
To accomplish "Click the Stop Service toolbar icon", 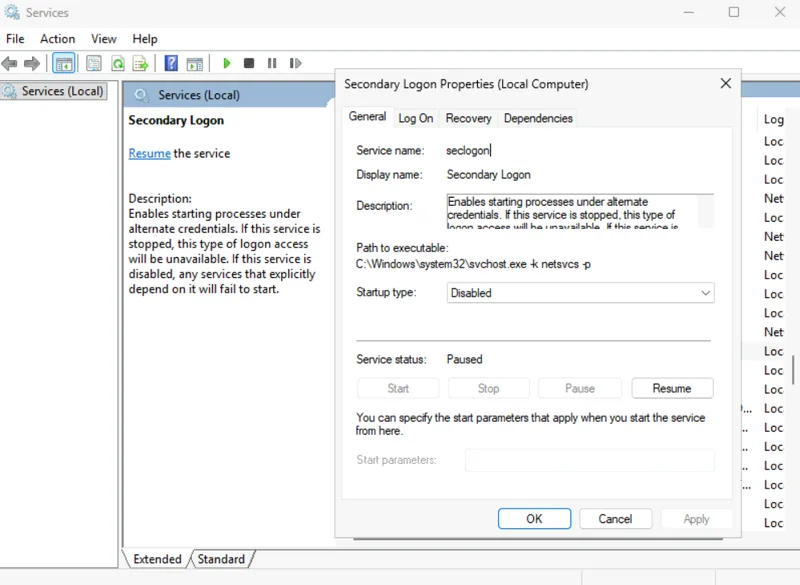I will pos(249,63).
